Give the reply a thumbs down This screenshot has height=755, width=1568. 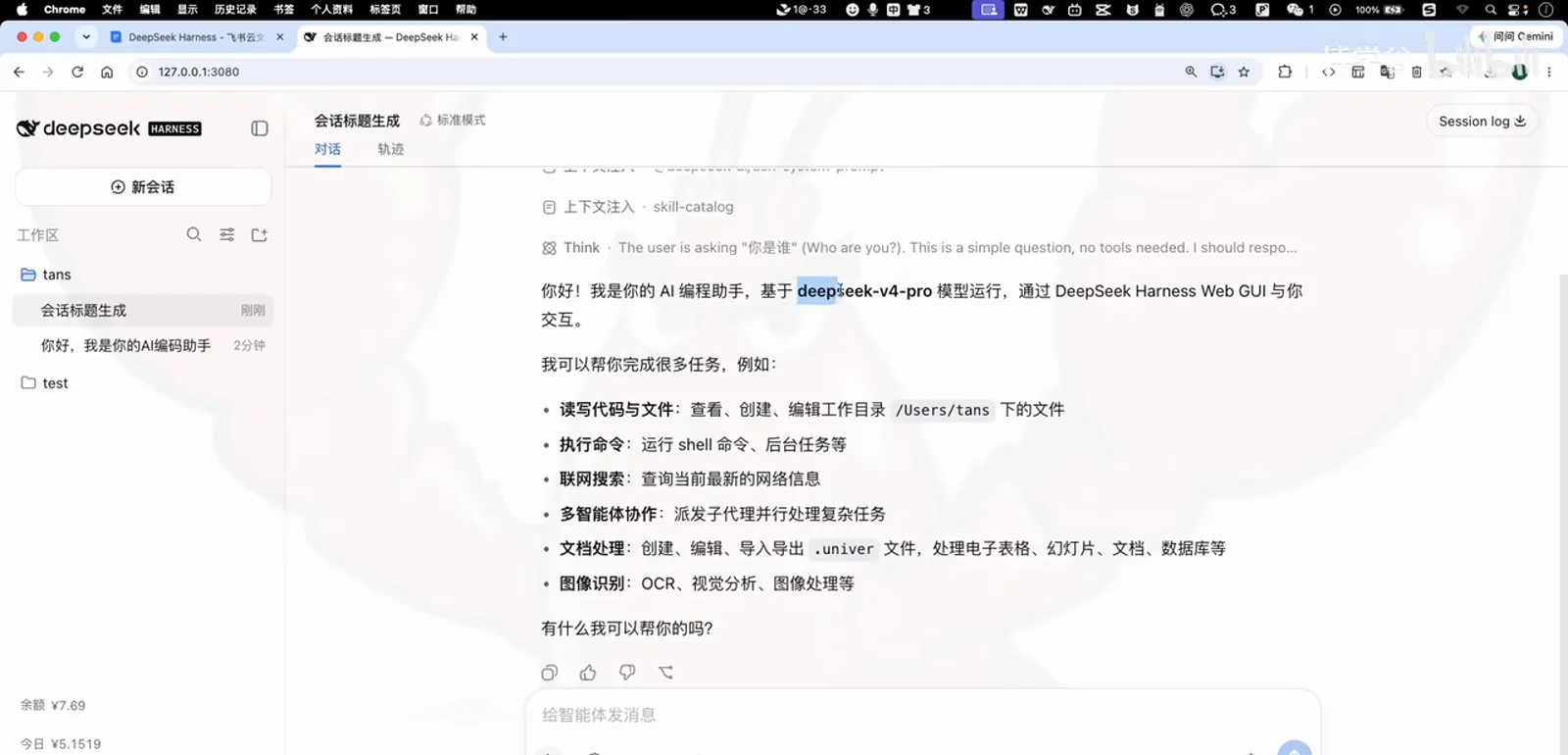click(x=627, y=673)
